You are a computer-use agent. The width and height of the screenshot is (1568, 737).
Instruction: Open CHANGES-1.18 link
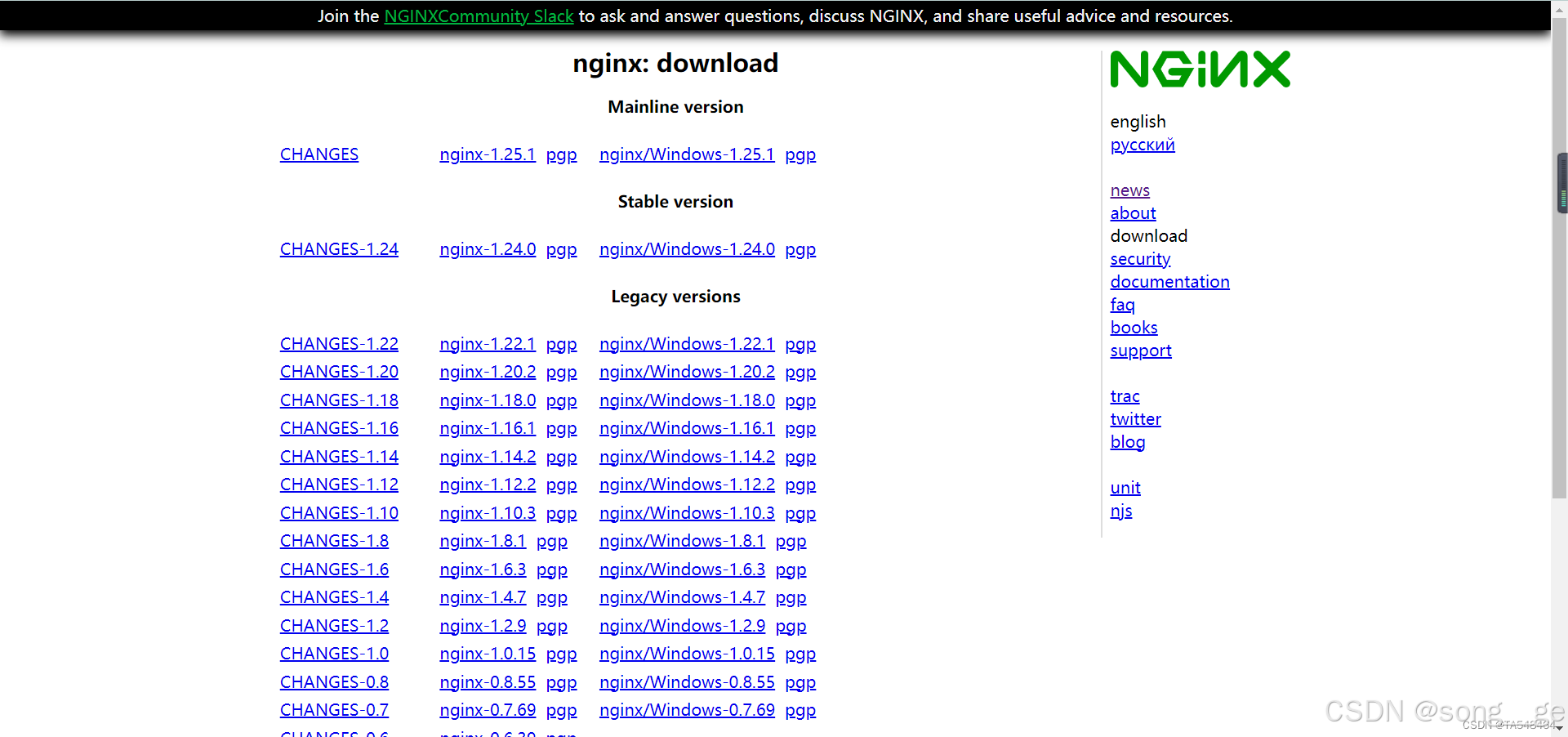pyautogui.click(x=339, y=400)
